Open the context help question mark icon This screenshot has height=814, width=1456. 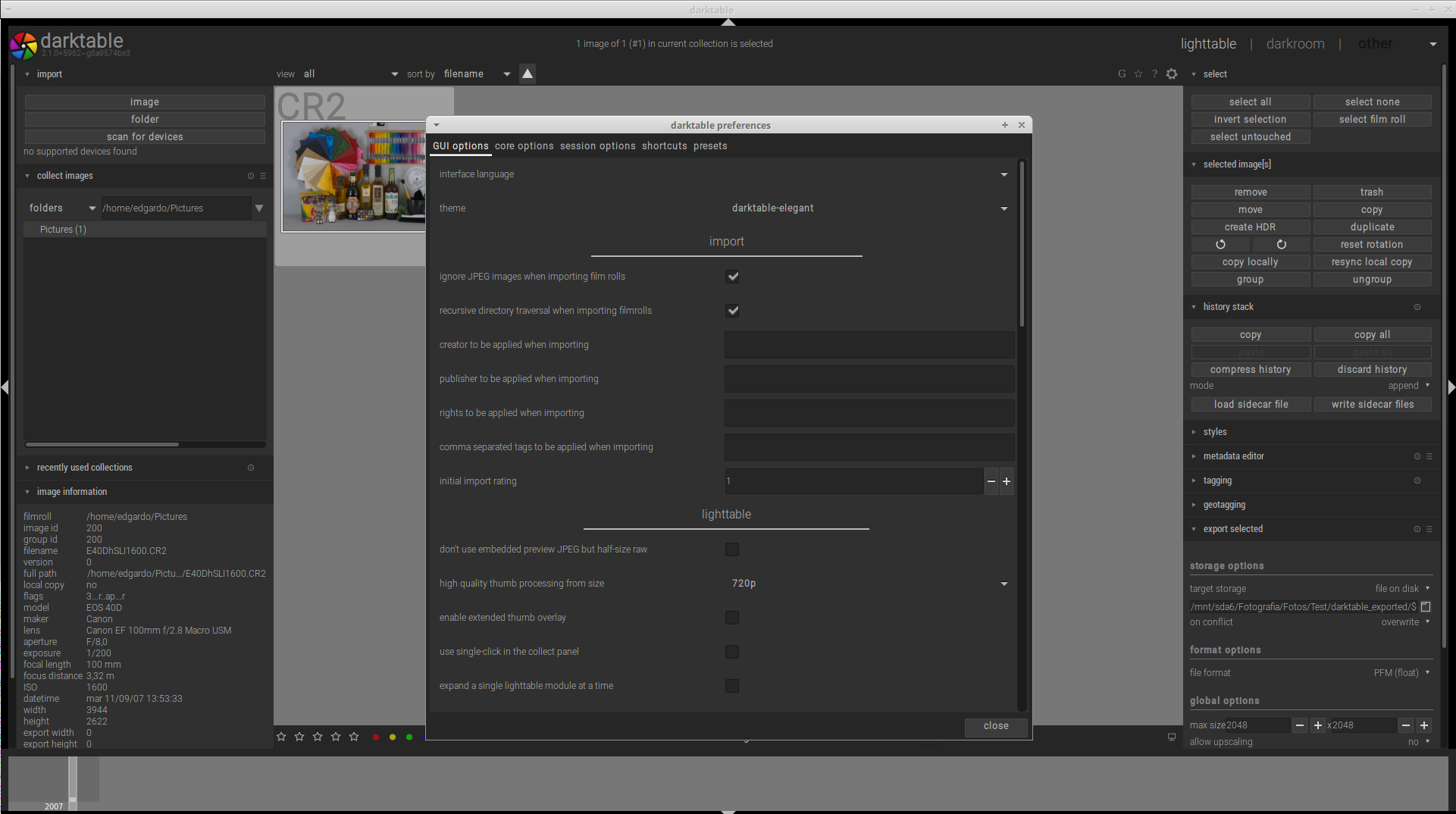pyautogui.click(x=1154, y=74)
